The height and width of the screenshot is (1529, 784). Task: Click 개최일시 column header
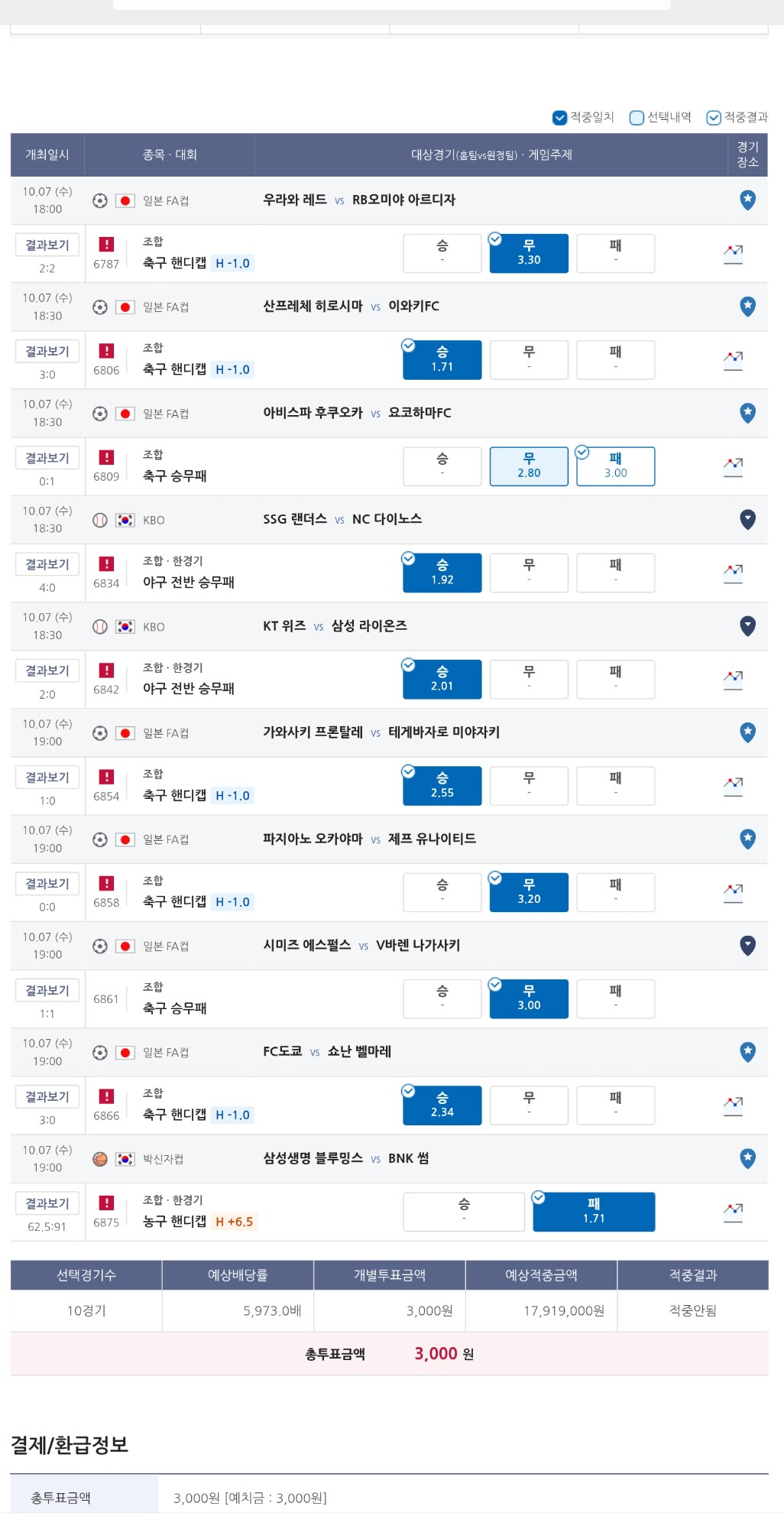tap(47, 154)
